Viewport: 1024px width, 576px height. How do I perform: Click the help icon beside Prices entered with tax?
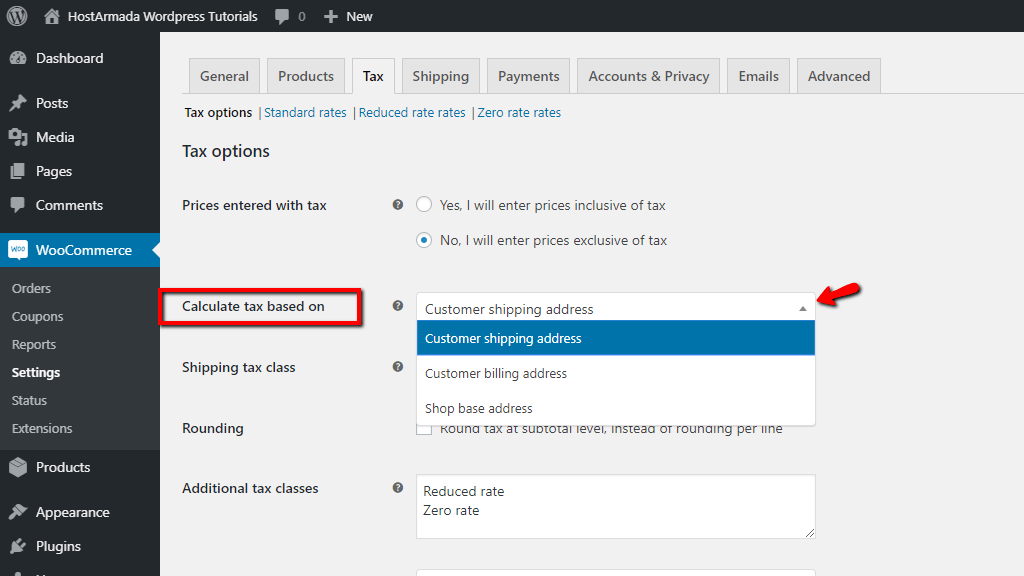coord(398,205)
